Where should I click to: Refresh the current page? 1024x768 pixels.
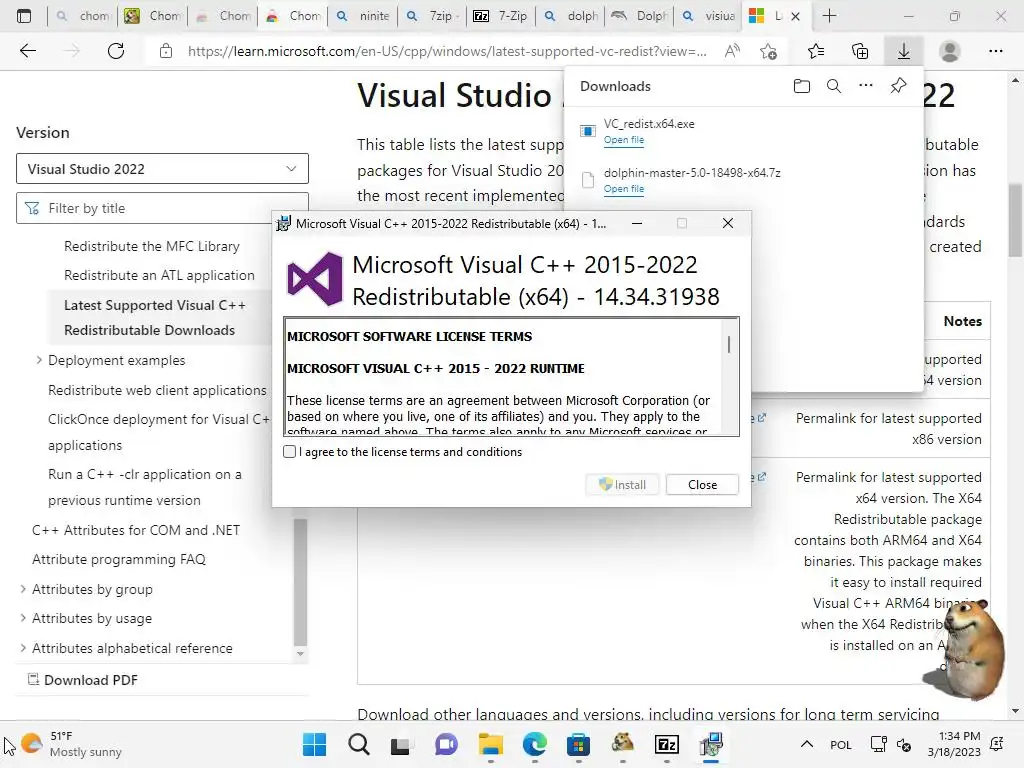point(116,51)
